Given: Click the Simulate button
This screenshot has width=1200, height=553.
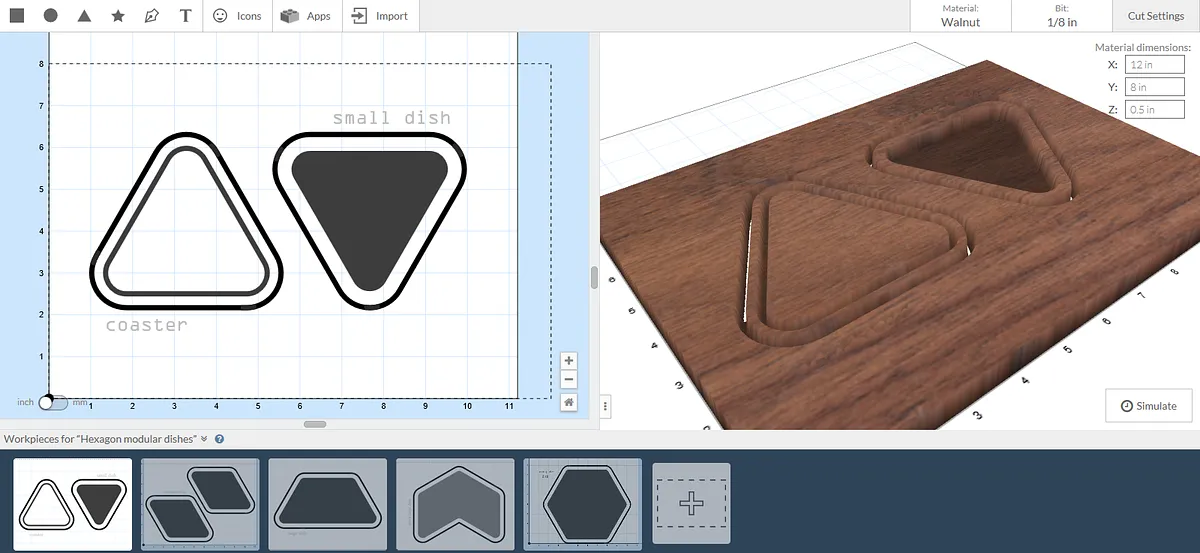Looking at the screenshot, I should tap(1148, 406).
